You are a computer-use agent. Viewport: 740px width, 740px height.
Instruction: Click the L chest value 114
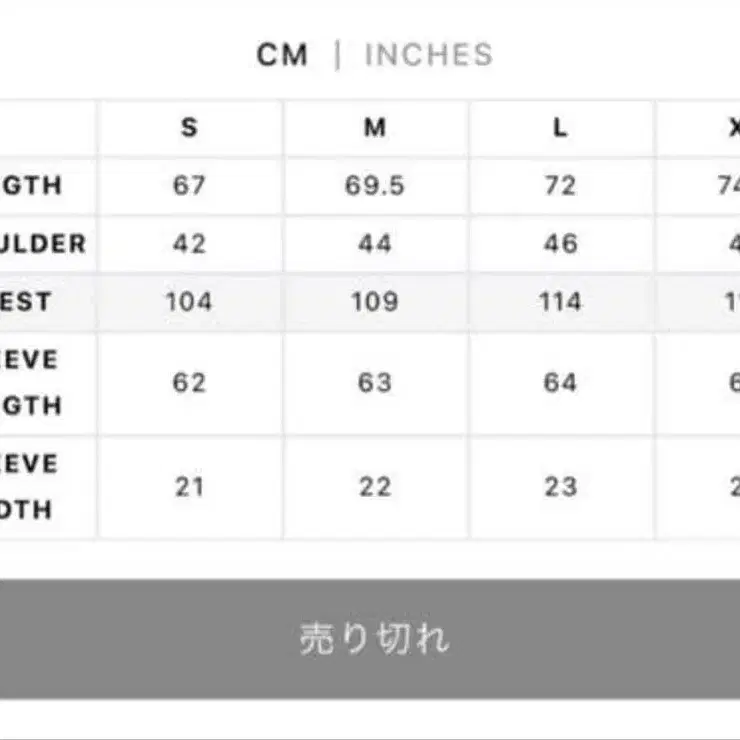click(560, 302)
